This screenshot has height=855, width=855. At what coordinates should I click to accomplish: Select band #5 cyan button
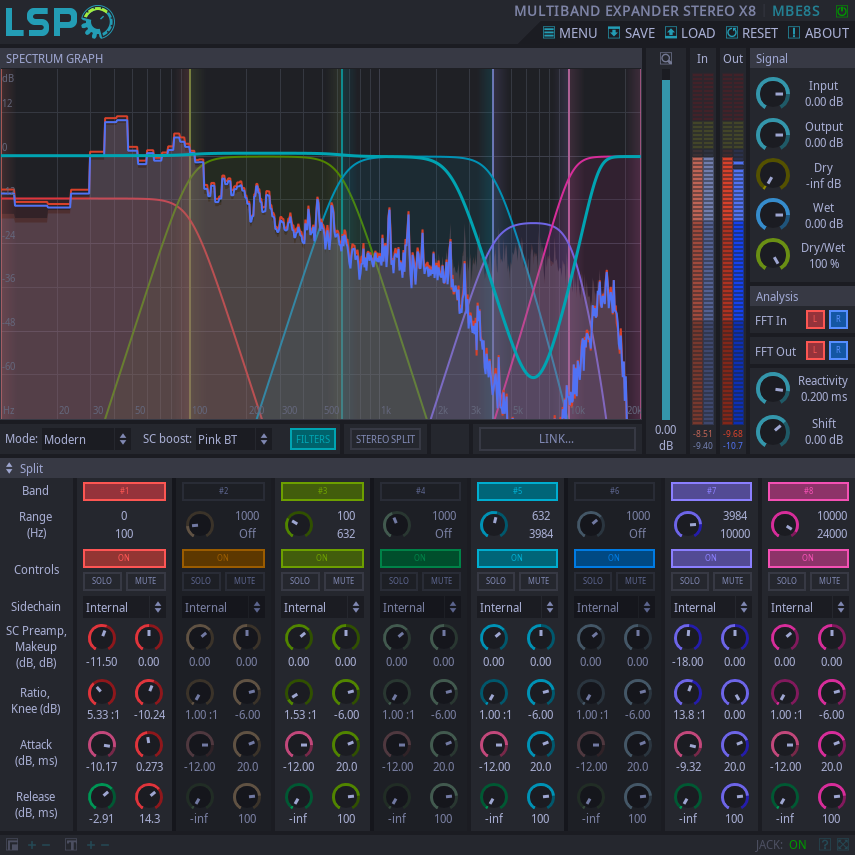pos(517,491)
